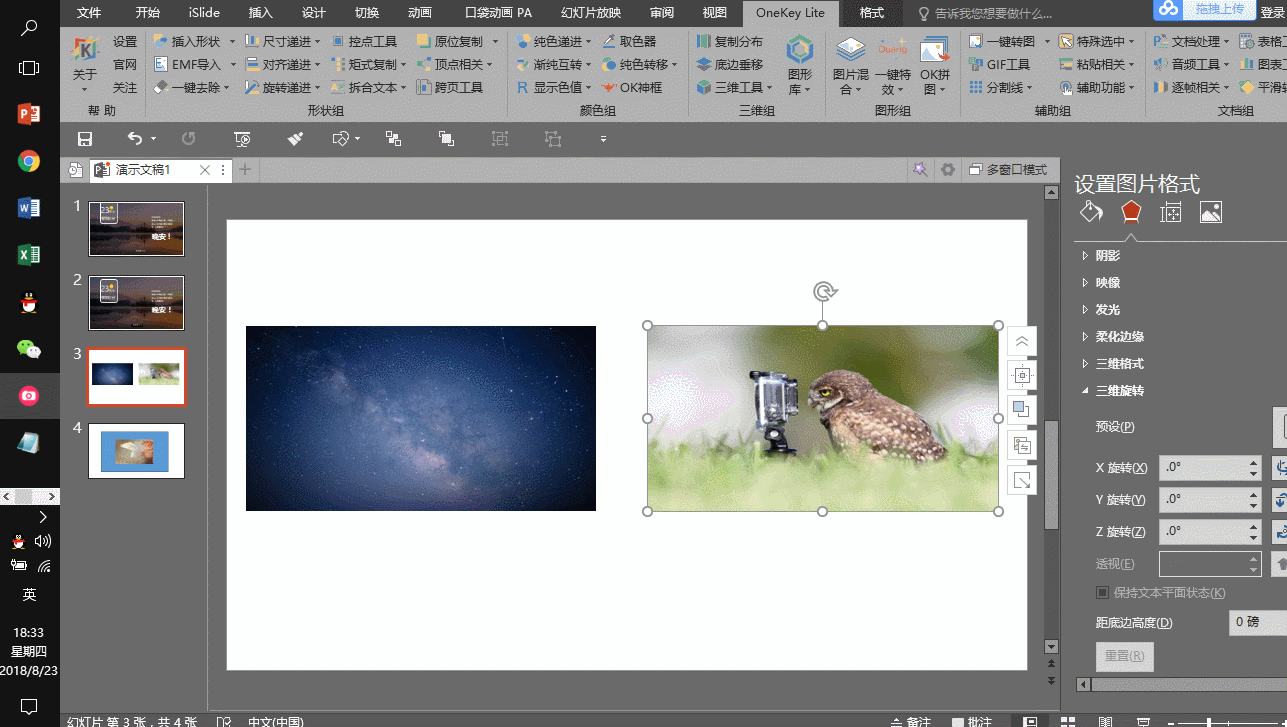Open the 动画 ribbon tab
The height and width of the screenshot is (727, 1287).
(x=420, y=13)
